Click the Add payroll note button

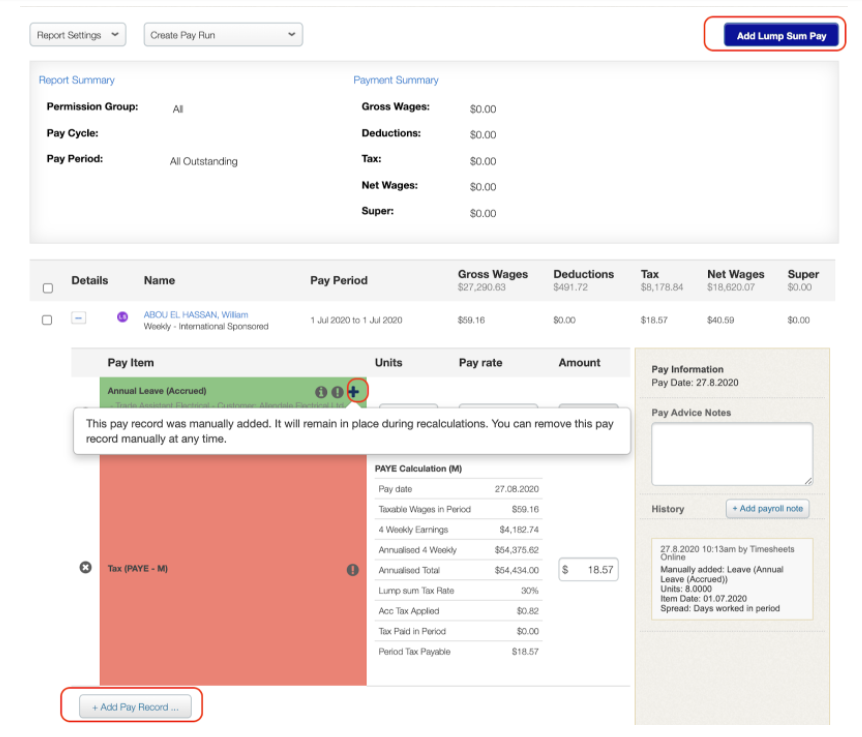tap(767, 509)
